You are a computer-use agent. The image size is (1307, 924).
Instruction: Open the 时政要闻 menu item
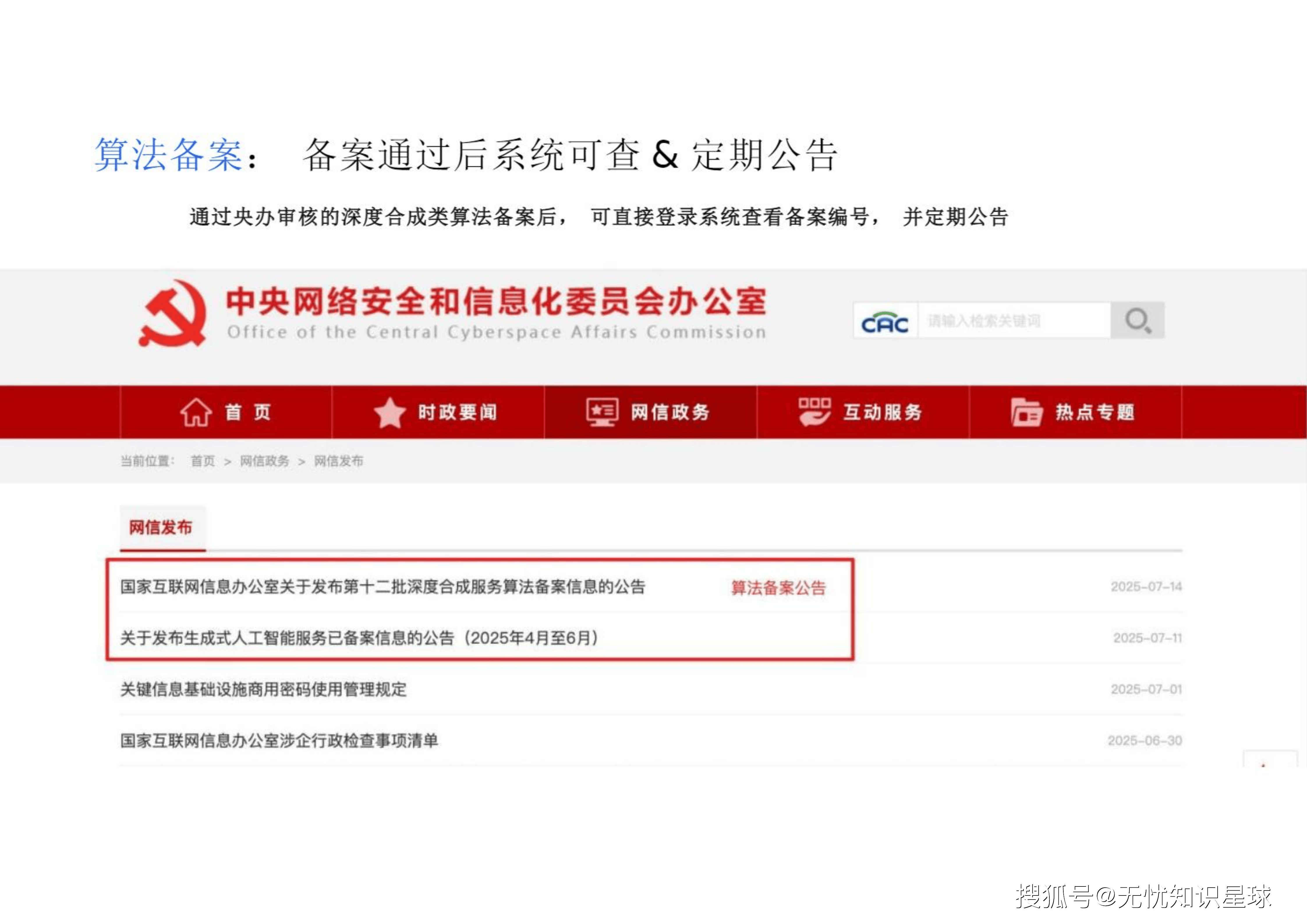[x=457, y=412]
